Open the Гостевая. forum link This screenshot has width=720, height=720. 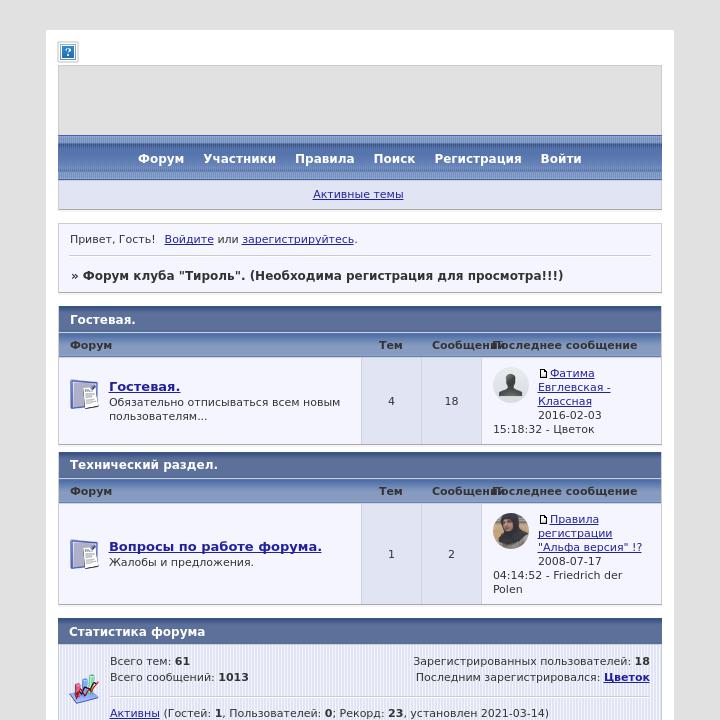(145, 387)
